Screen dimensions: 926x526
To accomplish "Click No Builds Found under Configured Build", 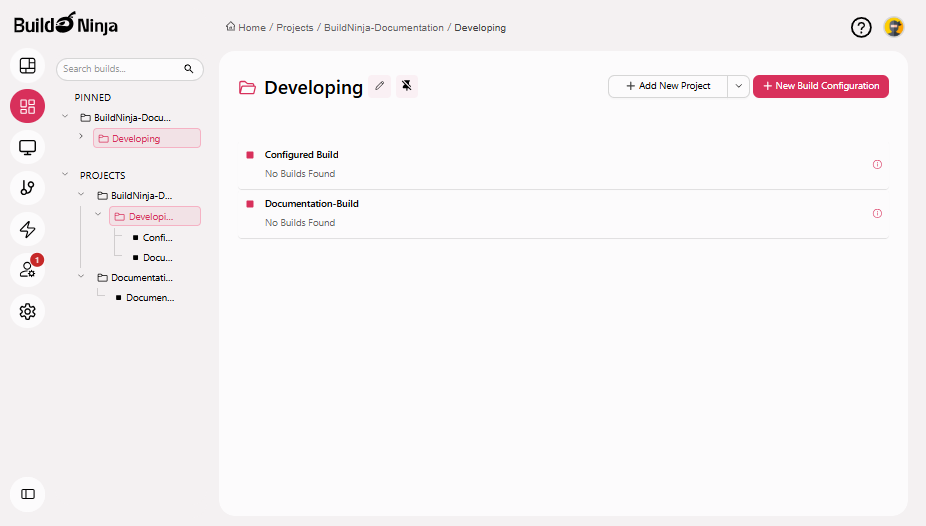I will (300, 174).
